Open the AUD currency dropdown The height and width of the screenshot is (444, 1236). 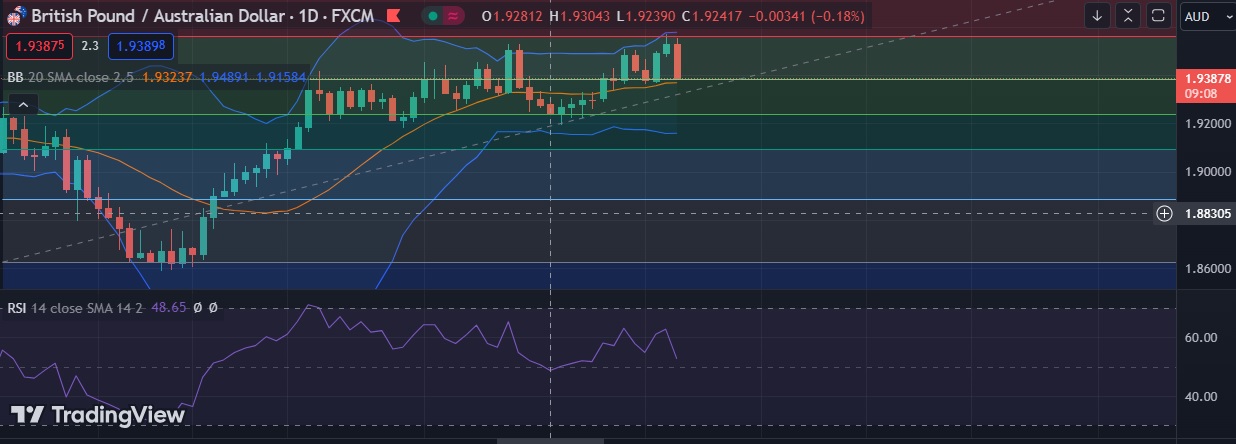(x=1207, y=16)
